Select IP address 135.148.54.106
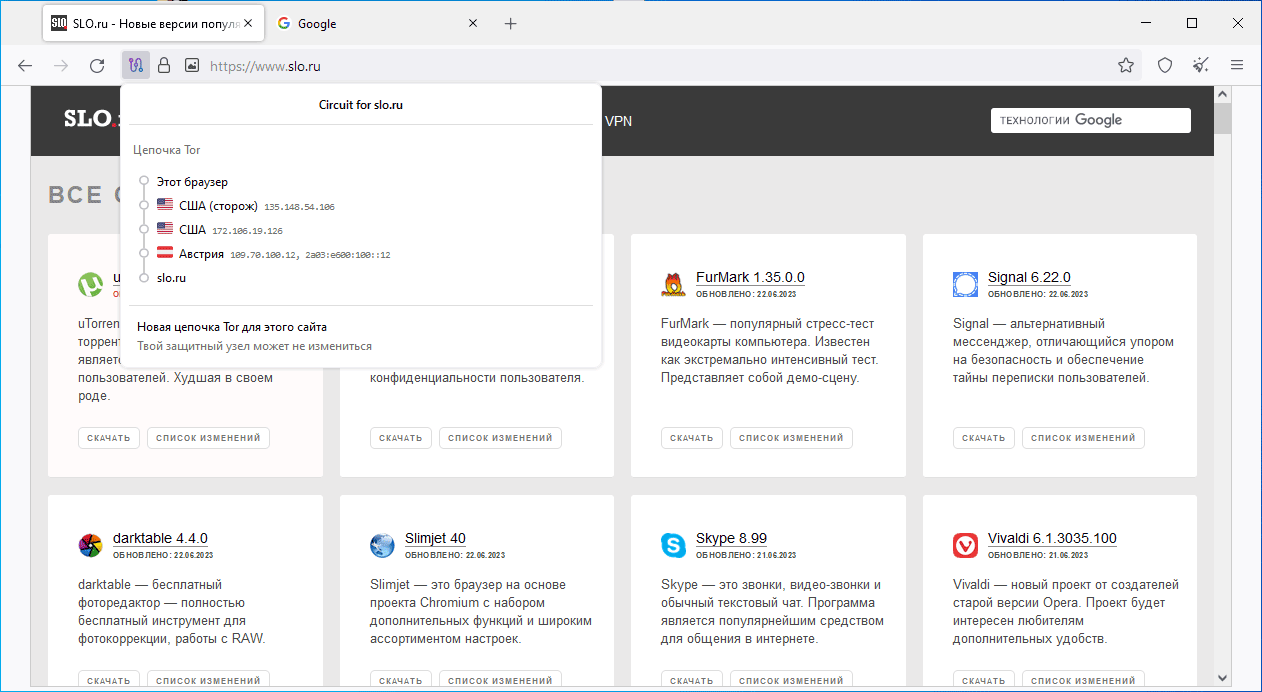Screen dimensions: 1262x692 (x=299, y=207)
